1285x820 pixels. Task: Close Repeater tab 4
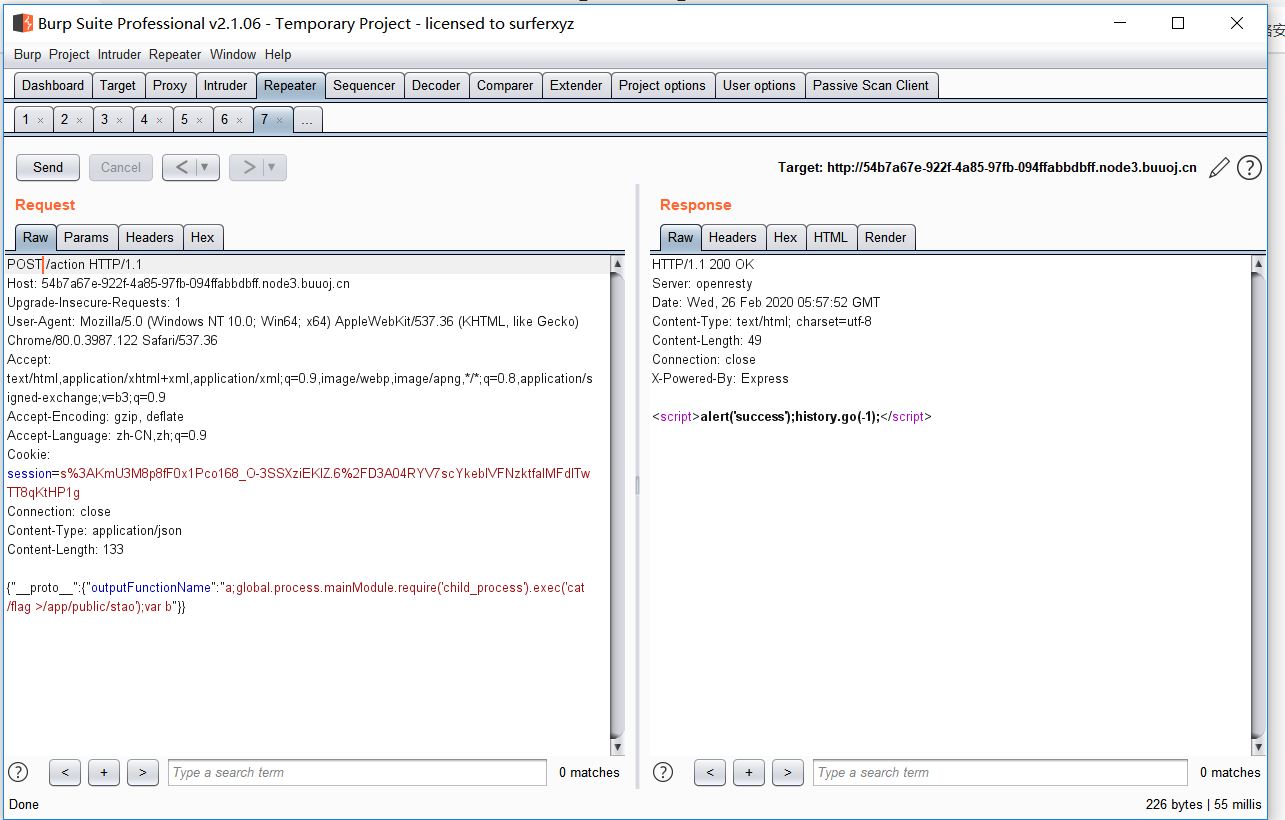(159, 120)
